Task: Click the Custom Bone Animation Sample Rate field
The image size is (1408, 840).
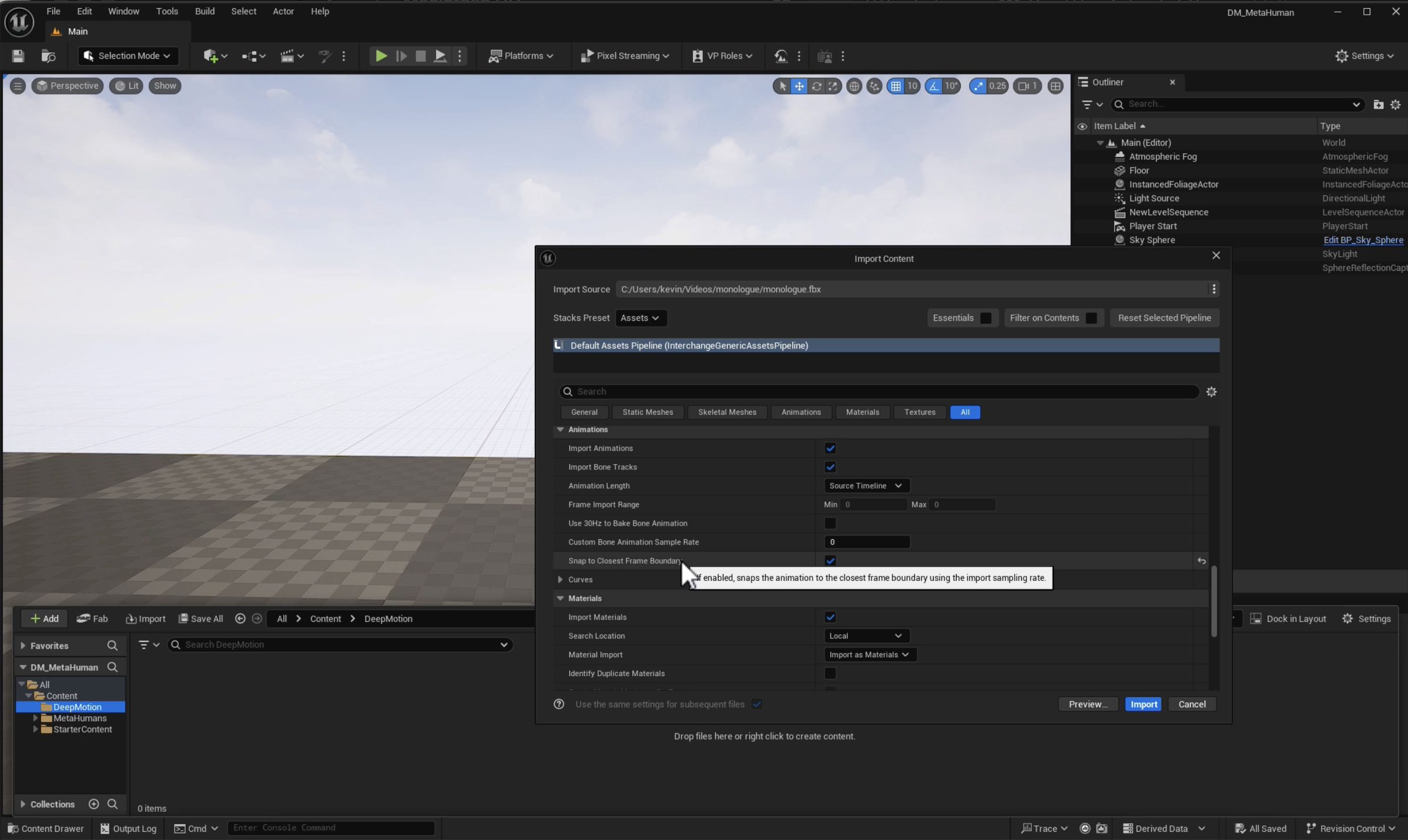Action: (867, 542)
